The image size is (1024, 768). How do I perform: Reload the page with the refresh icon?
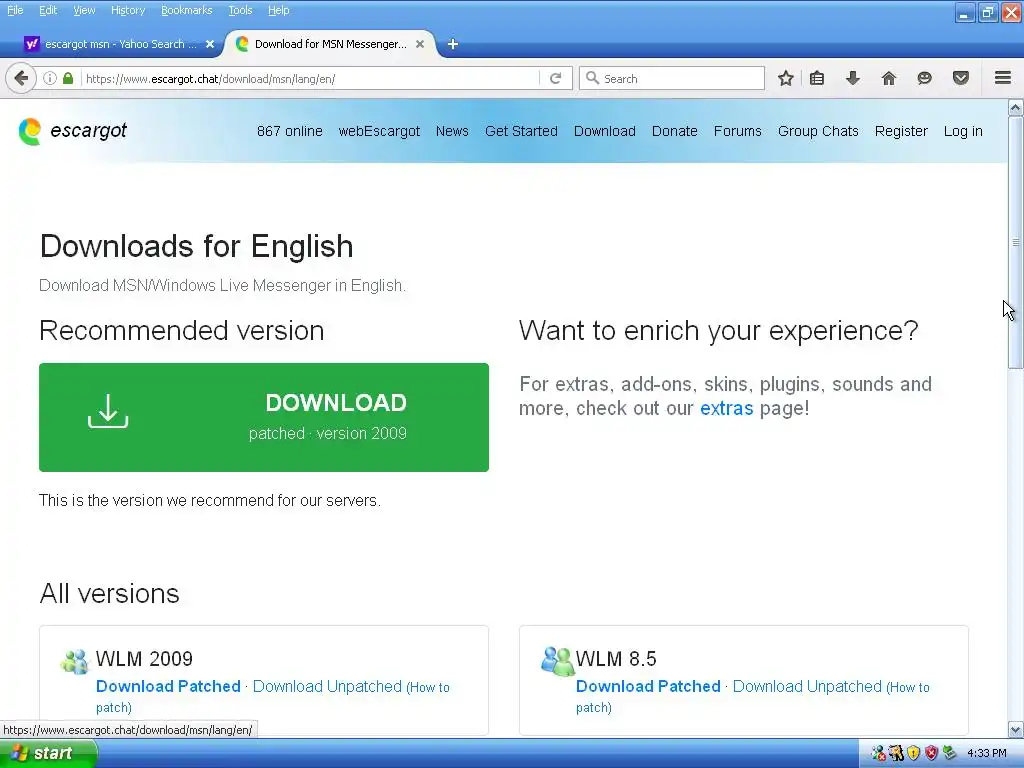point(556,78)
